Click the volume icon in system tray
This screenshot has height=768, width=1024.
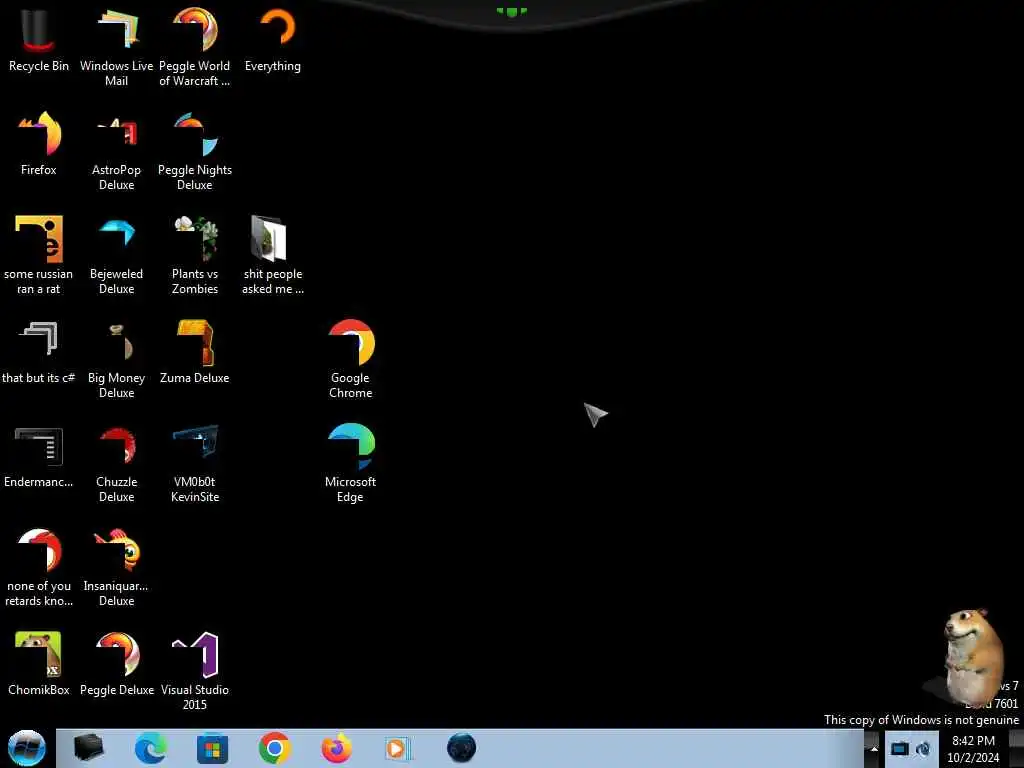923,748
